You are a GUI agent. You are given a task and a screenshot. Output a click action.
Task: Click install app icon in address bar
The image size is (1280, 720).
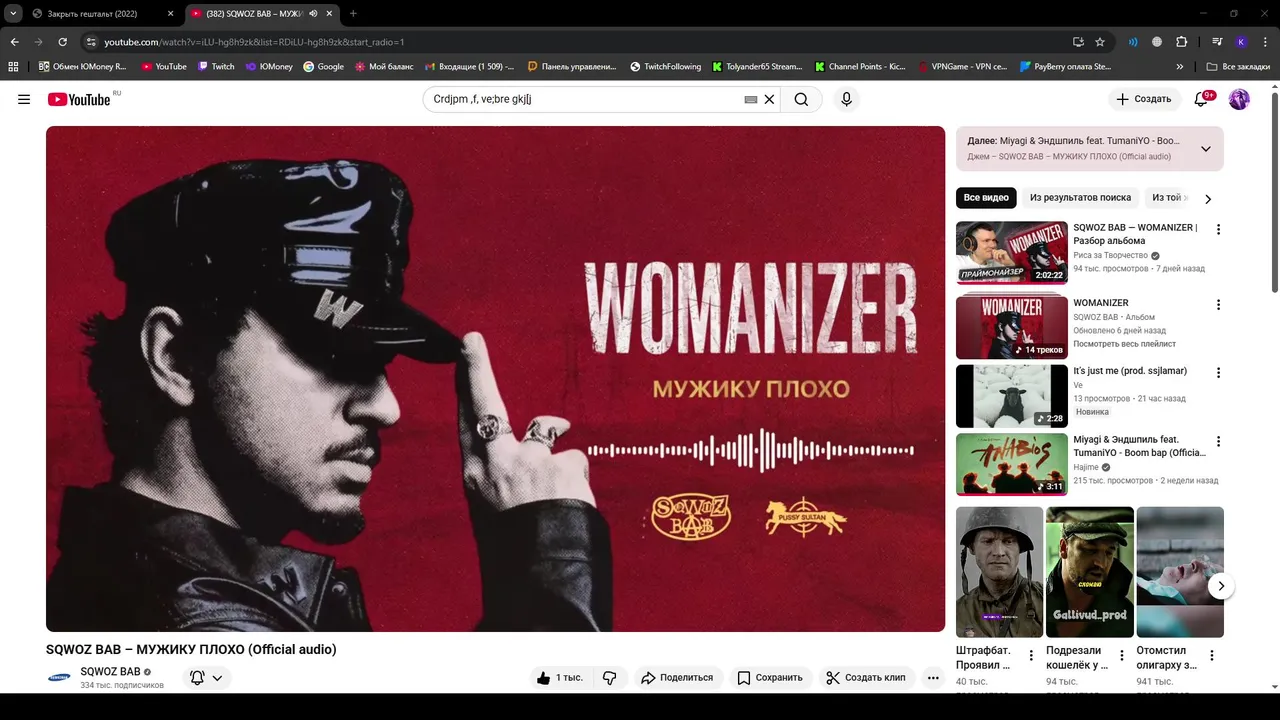[x=1078, y=42]
